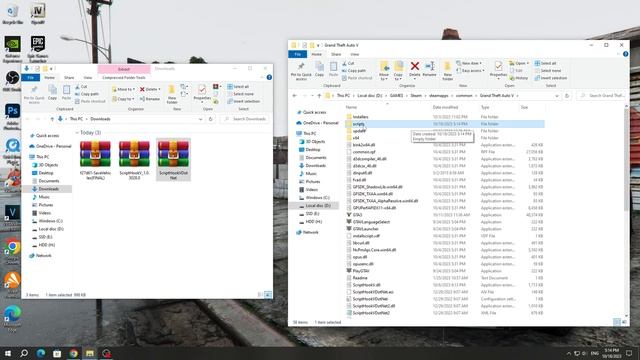This screenshot has width=640, height=360.
Task: Open the Copy to dropdown in Downloads ribbon
Action: coord(123,99)
